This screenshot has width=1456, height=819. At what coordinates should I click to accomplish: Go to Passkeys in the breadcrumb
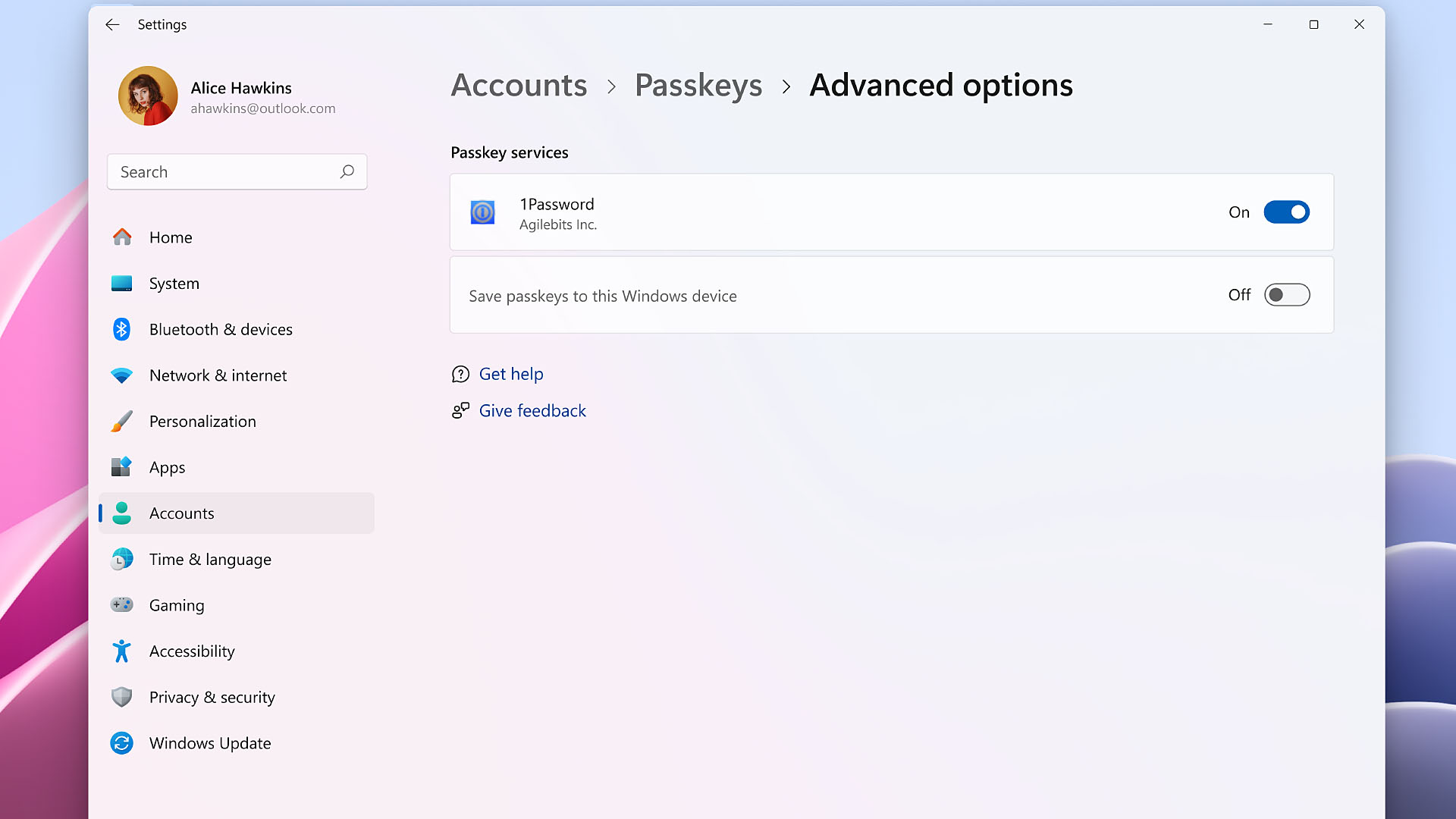pos(698,85)
